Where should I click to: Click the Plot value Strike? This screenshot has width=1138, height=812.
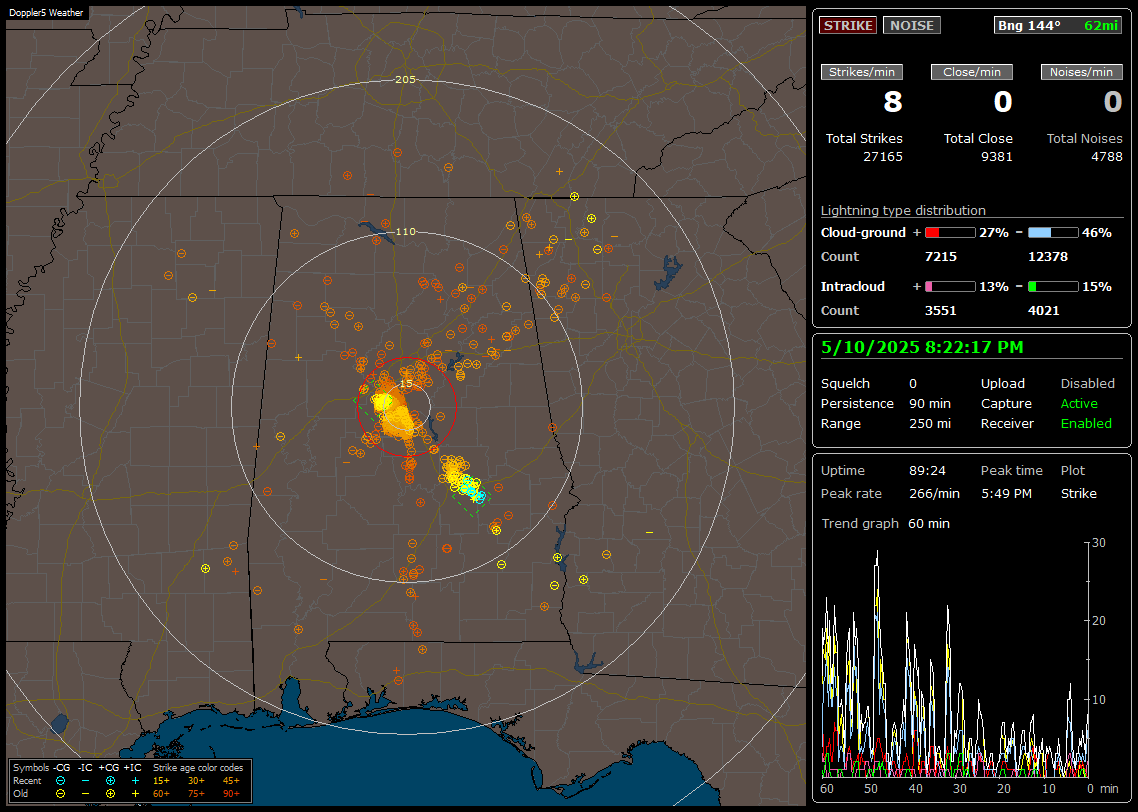click(1078, 494)
